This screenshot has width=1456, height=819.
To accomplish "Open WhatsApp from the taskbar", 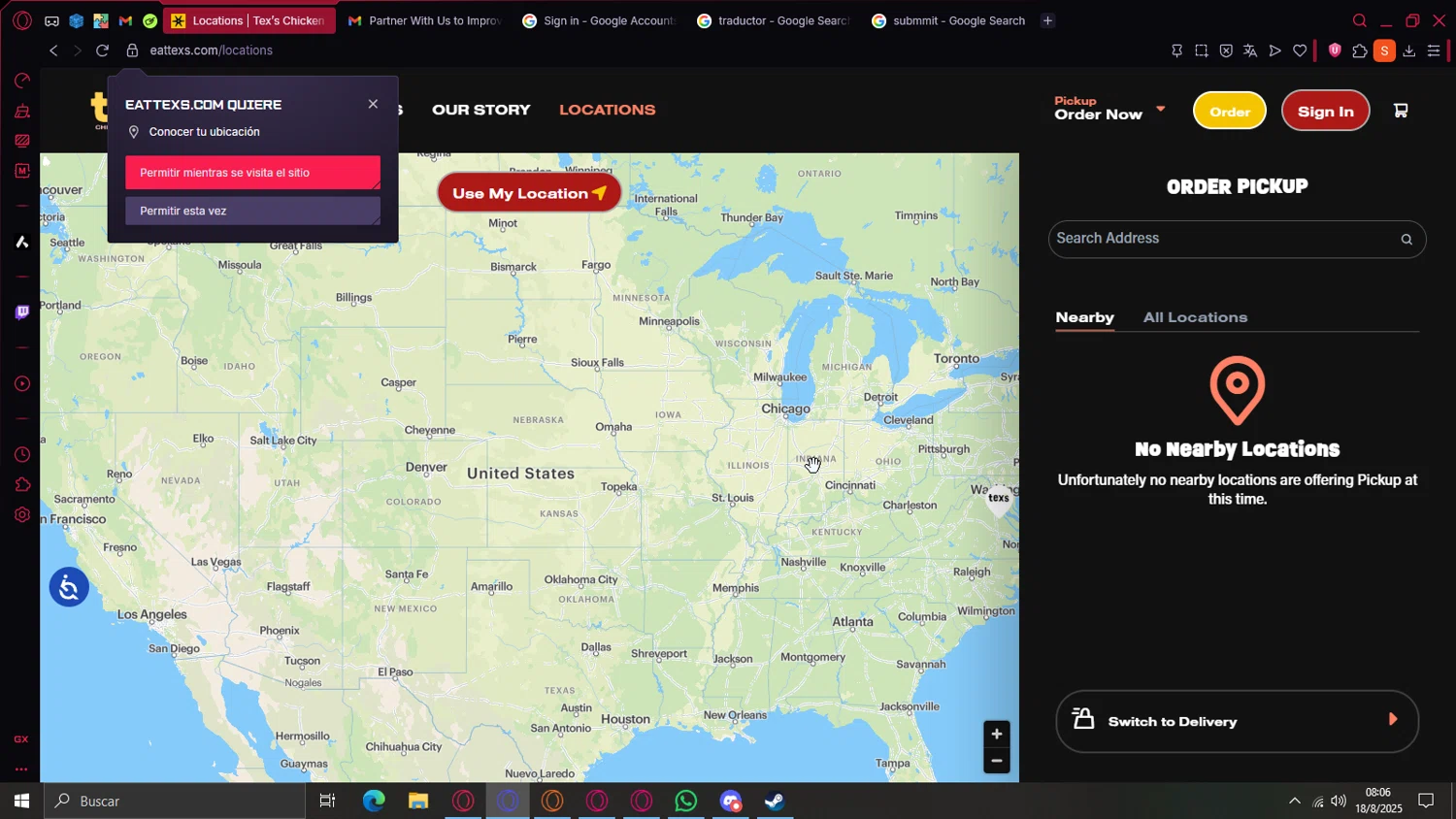I will pyautogui.click(x=686, y=801).
